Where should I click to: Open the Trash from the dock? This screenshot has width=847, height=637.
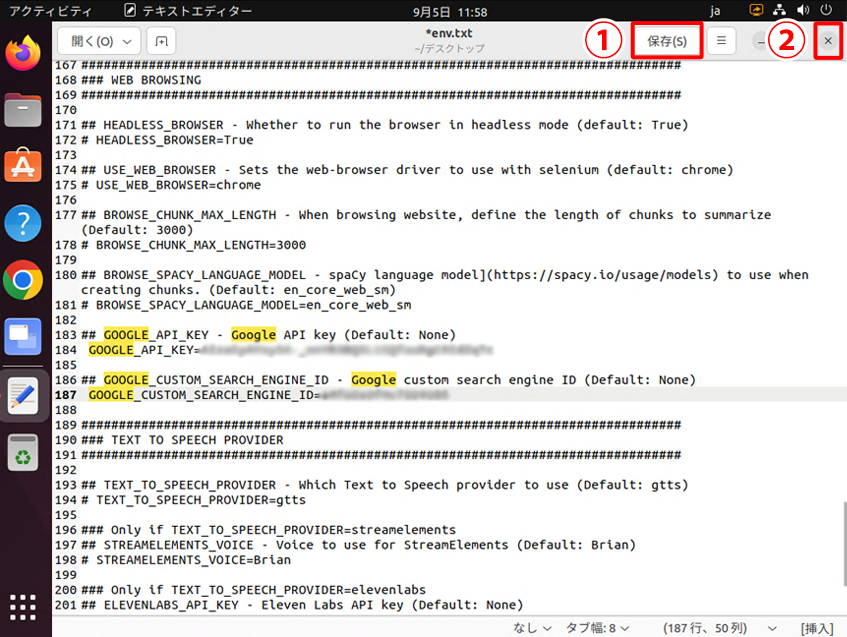(23, 455)
